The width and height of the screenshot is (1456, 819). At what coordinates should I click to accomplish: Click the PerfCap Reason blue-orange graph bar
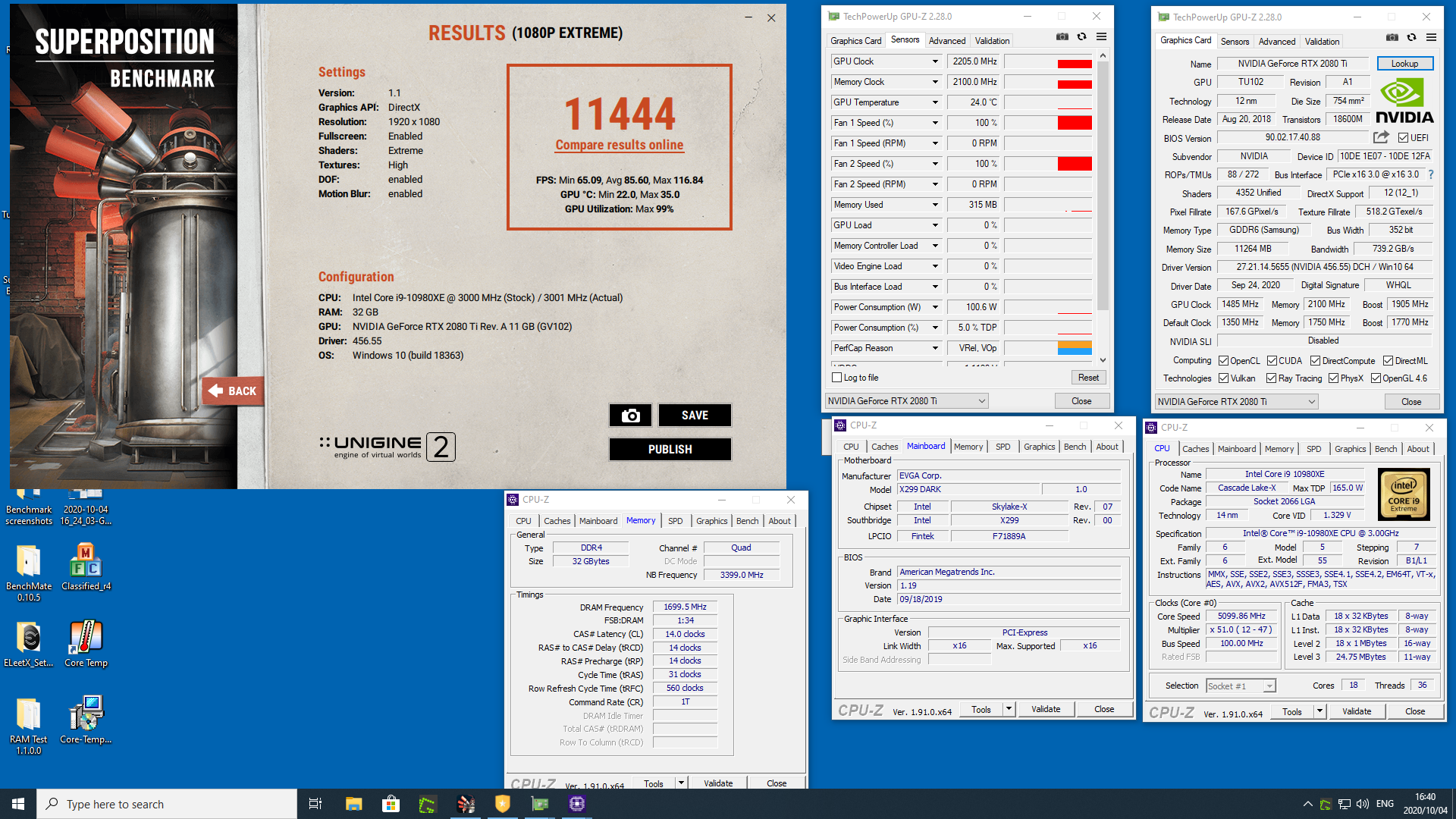click(x=1075, y=348)
